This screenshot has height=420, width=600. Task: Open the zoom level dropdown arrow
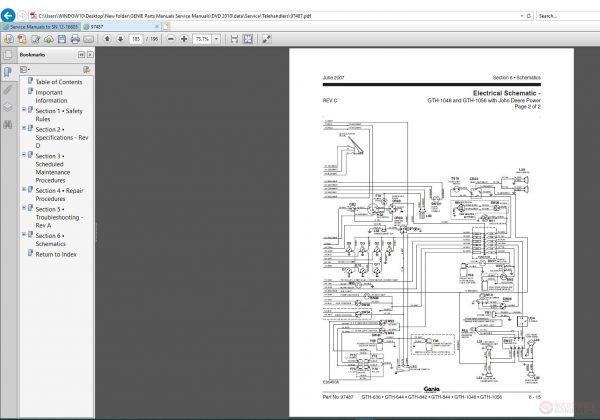[217, 39]
